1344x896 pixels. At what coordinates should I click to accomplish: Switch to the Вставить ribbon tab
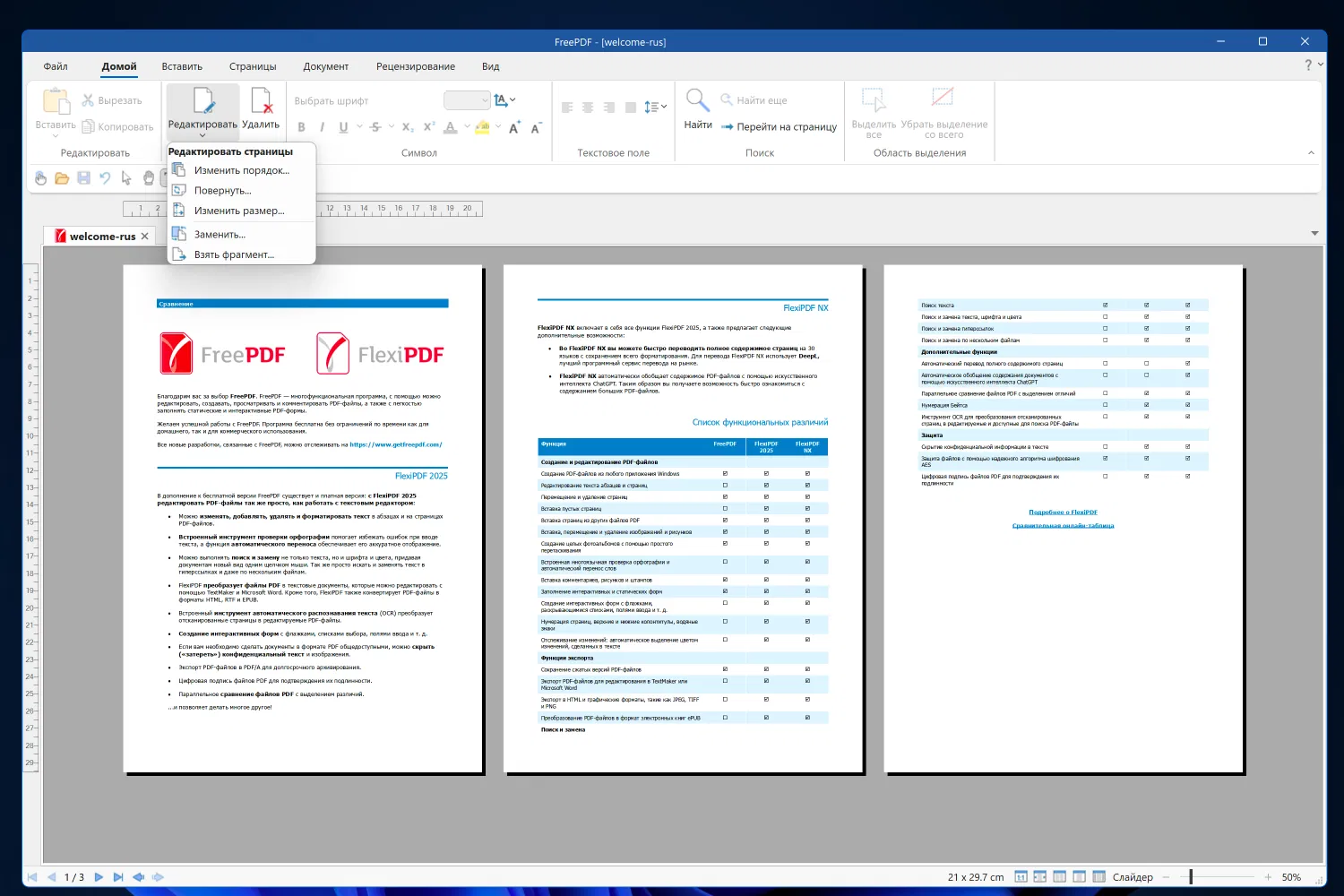[182, 66]
